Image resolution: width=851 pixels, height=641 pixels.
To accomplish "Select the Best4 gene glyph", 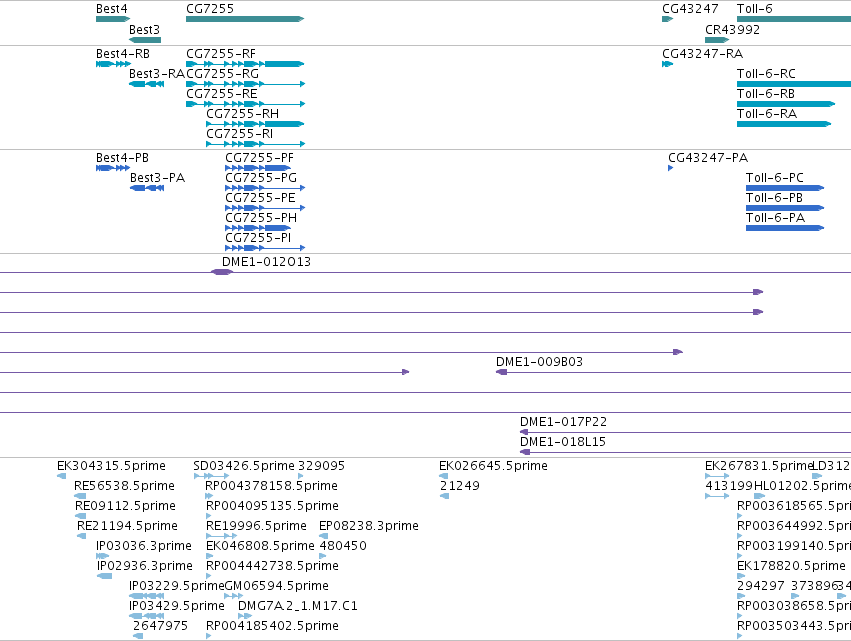I will coord(113,19).
